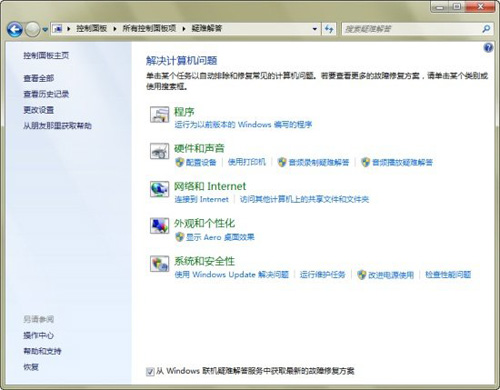
Task: Open the 连接到 Internet link
Action: tap(201, 199)
